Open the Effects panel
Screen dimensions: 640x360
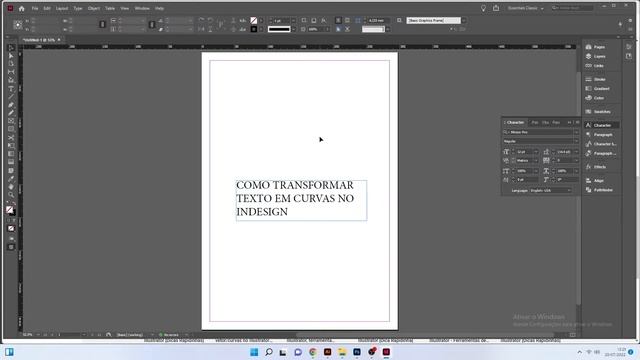[x=599, y=167]
